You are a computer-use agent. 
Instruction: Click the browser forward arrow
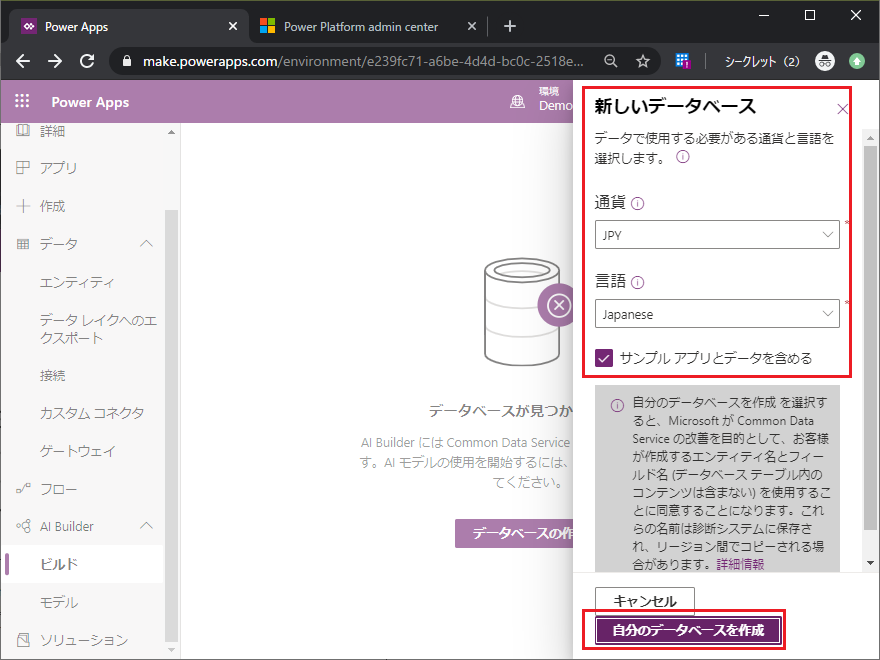pos(55,61)
